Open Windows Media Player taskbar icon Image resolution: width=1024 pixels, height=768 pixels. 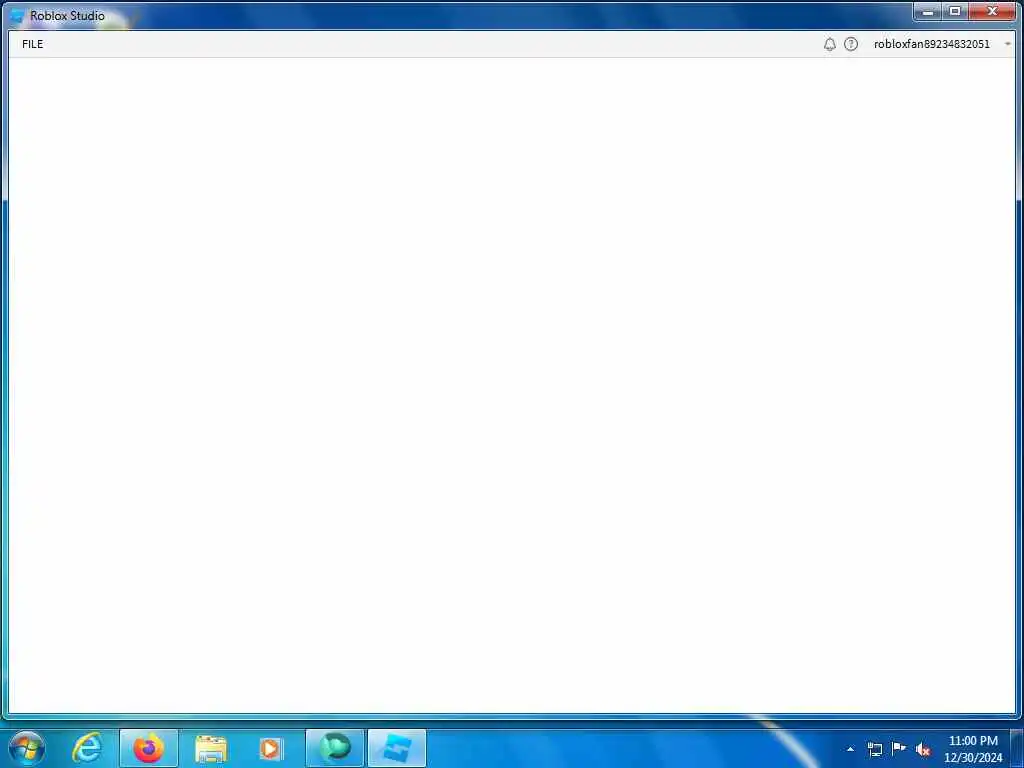[x=270, y=748]
